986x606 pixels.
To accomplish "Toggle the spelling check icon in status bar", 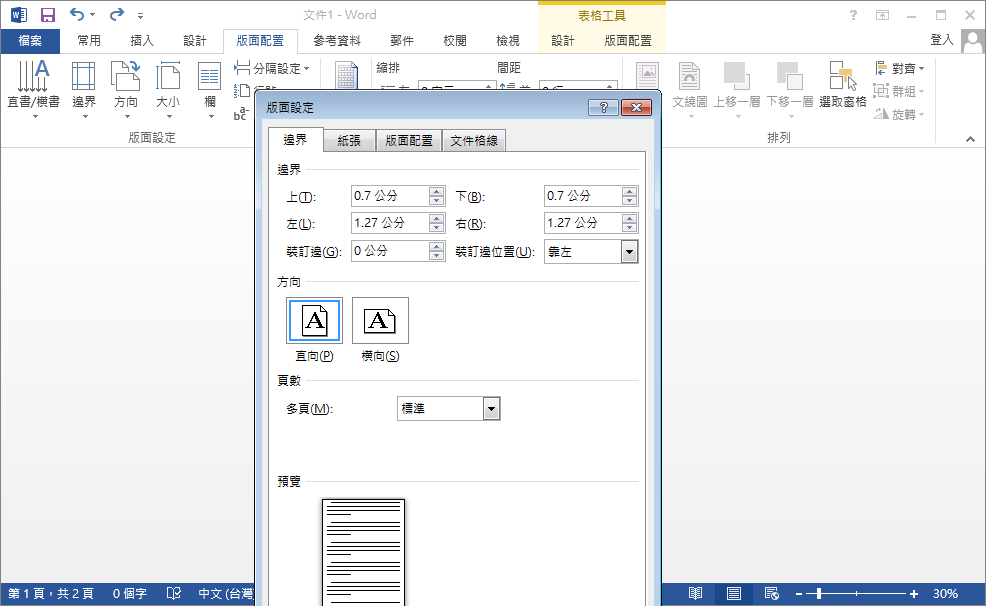I will pos(172,593).
